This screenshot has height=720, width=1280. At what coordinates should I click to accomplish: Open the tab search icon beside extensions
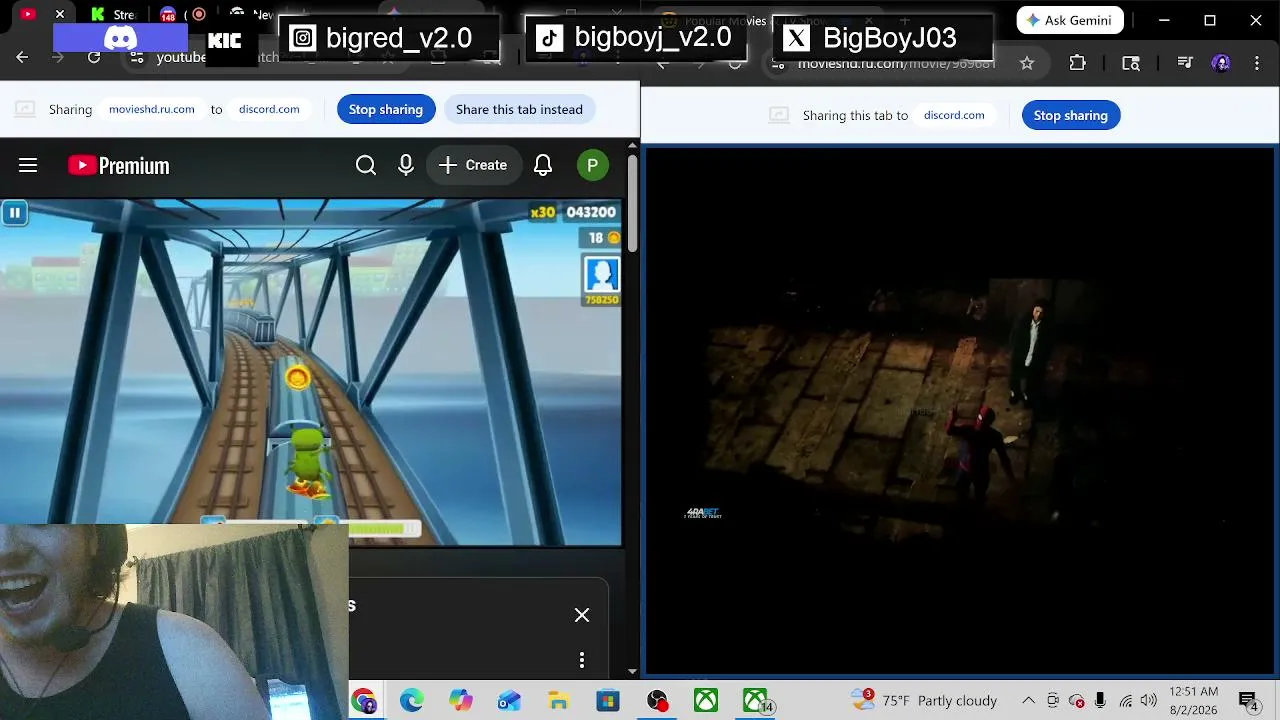1131,63
